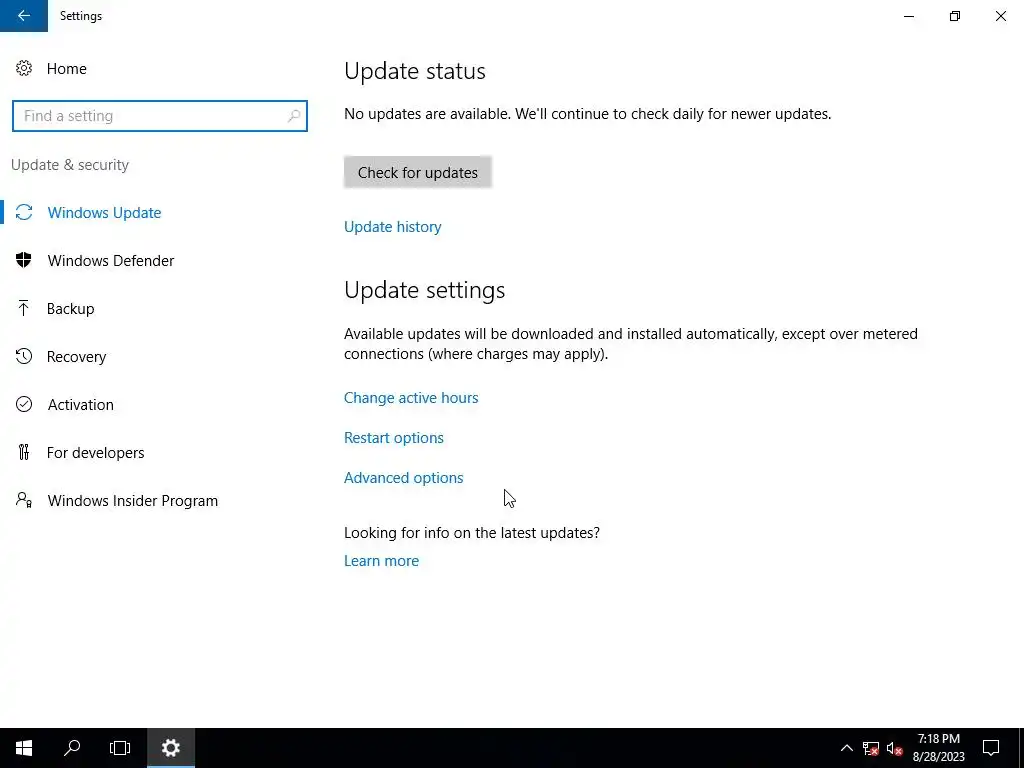Click the Settings gear on taskbar
1024x768 pixels.
tap(170, 748)
